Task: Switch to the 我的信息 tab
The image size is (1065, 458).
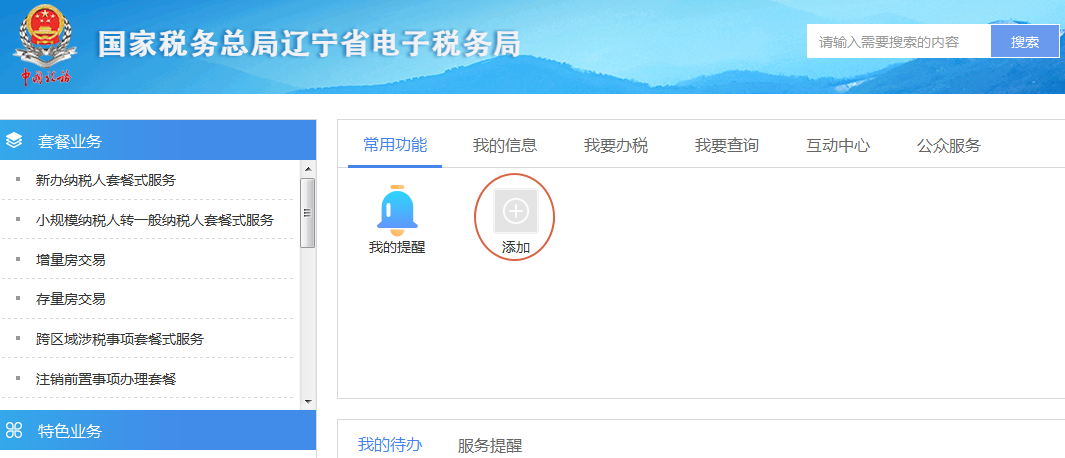Action: pos(505,145)
